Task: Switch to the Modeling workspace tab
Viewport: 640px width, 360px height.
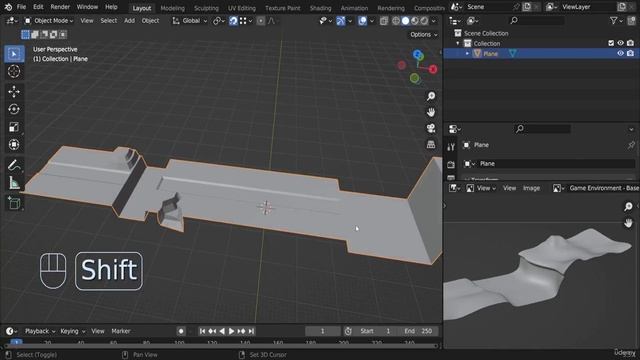Action: pos(172,8)
